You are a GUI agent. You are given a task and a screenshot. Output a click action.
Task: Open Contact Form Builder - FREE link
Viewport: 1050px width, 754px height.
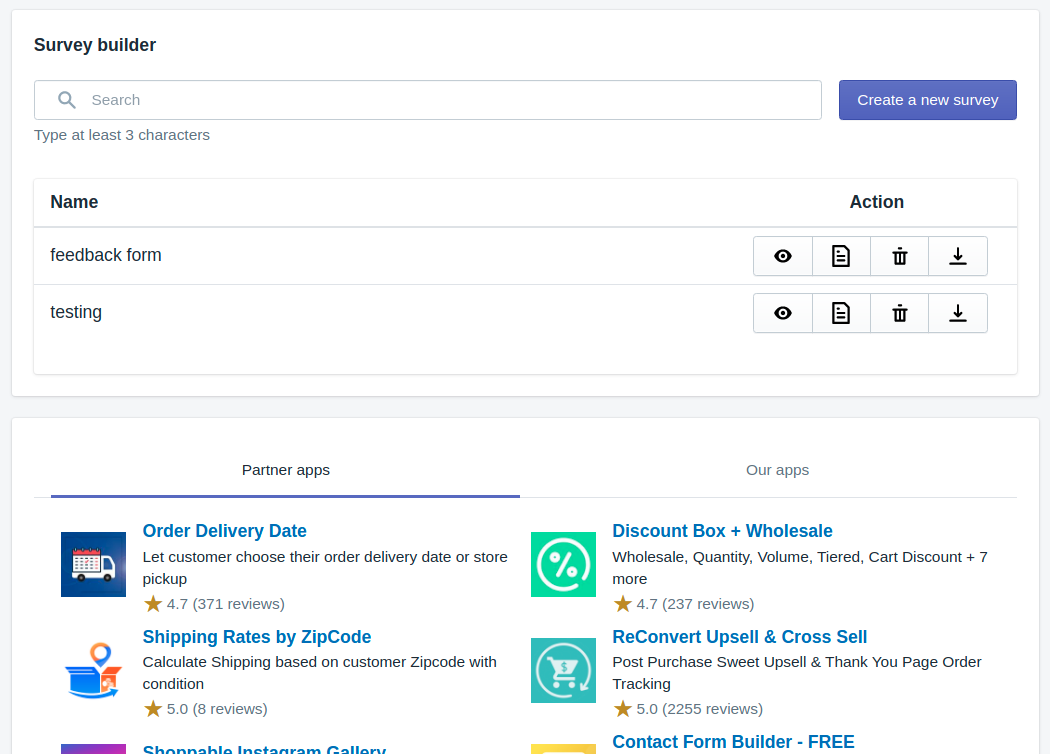[x=733, y=742]
